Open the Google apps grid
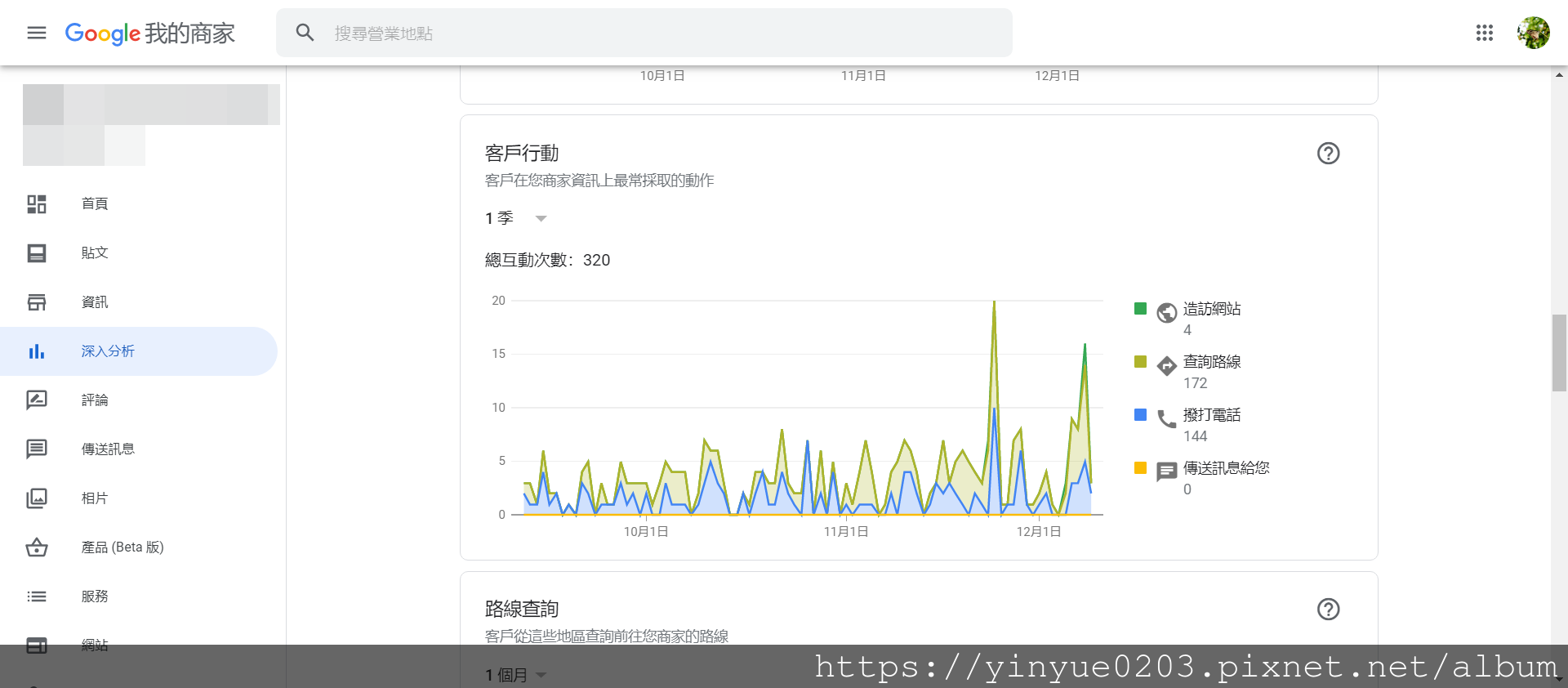1568x688 pixels. coord(1485,33)
